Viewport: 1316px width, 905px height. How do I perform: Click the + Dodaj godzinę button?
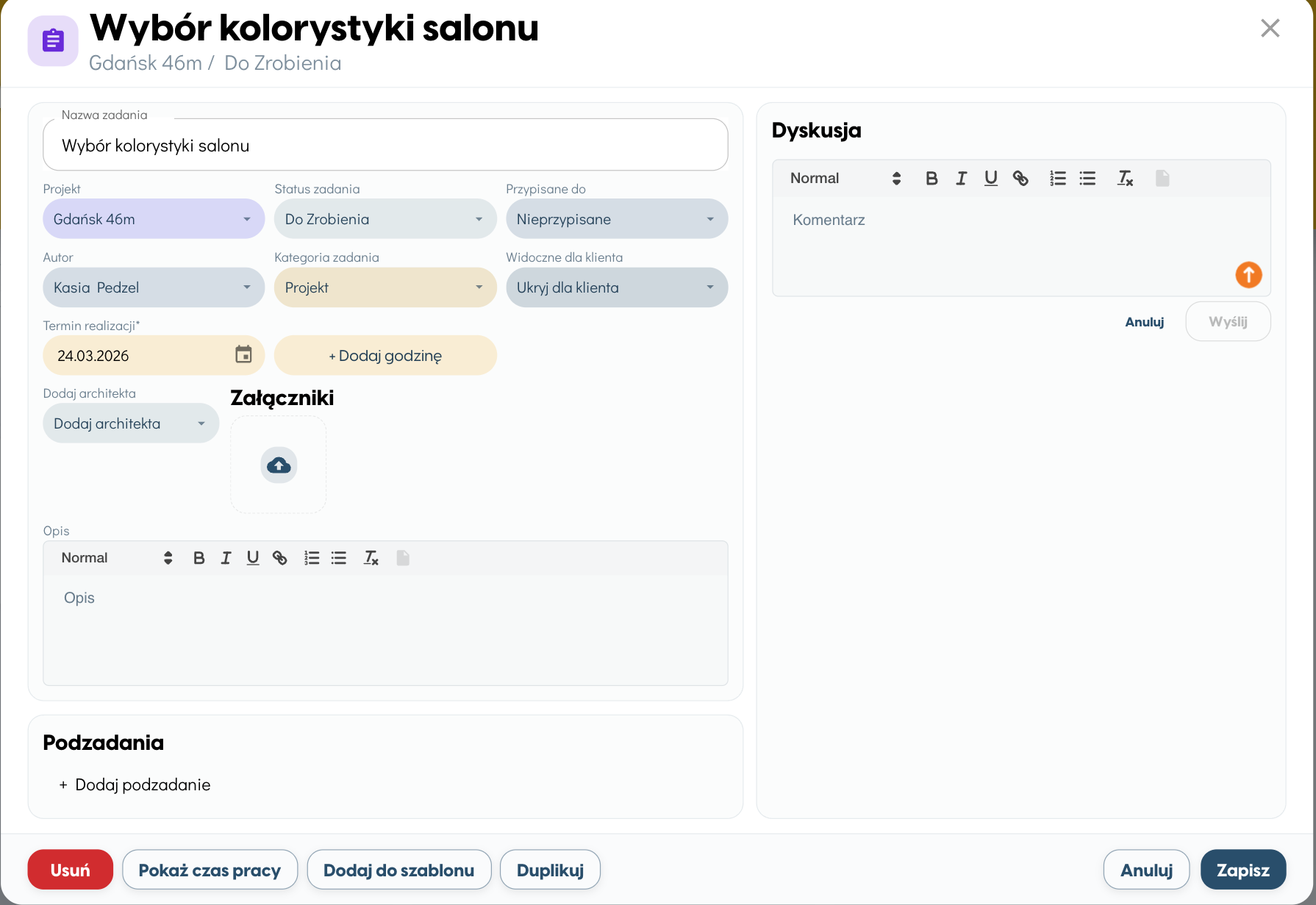[x=385, y=356]
